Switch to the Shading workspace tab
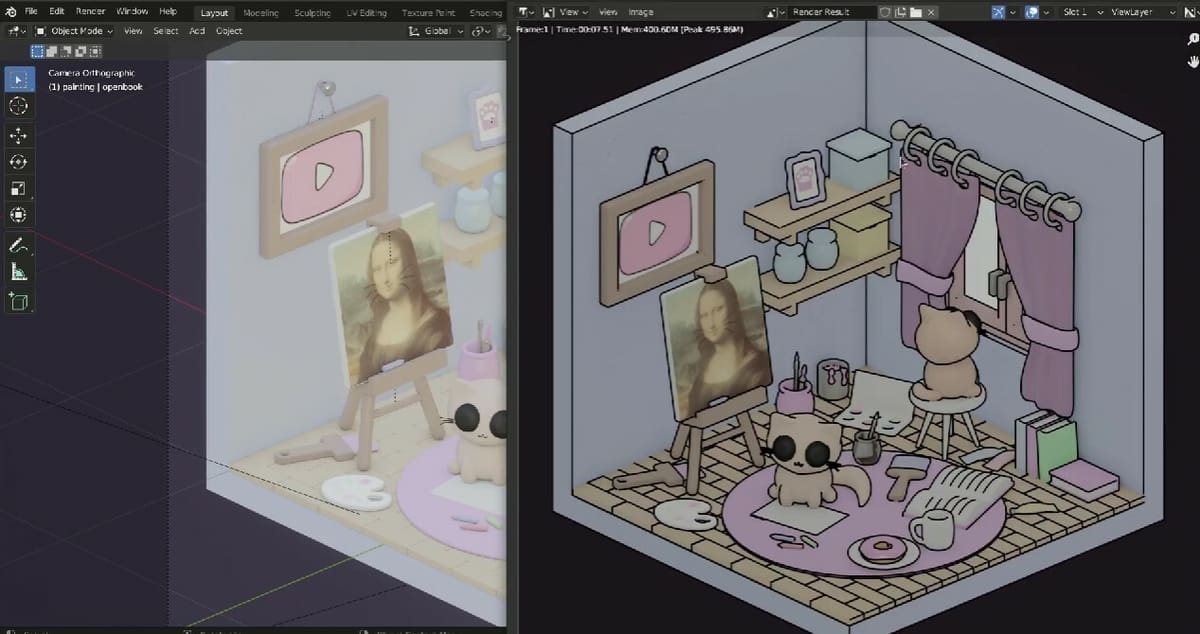The height and width of the screenshot is (634, 1200). pos(485,13)
